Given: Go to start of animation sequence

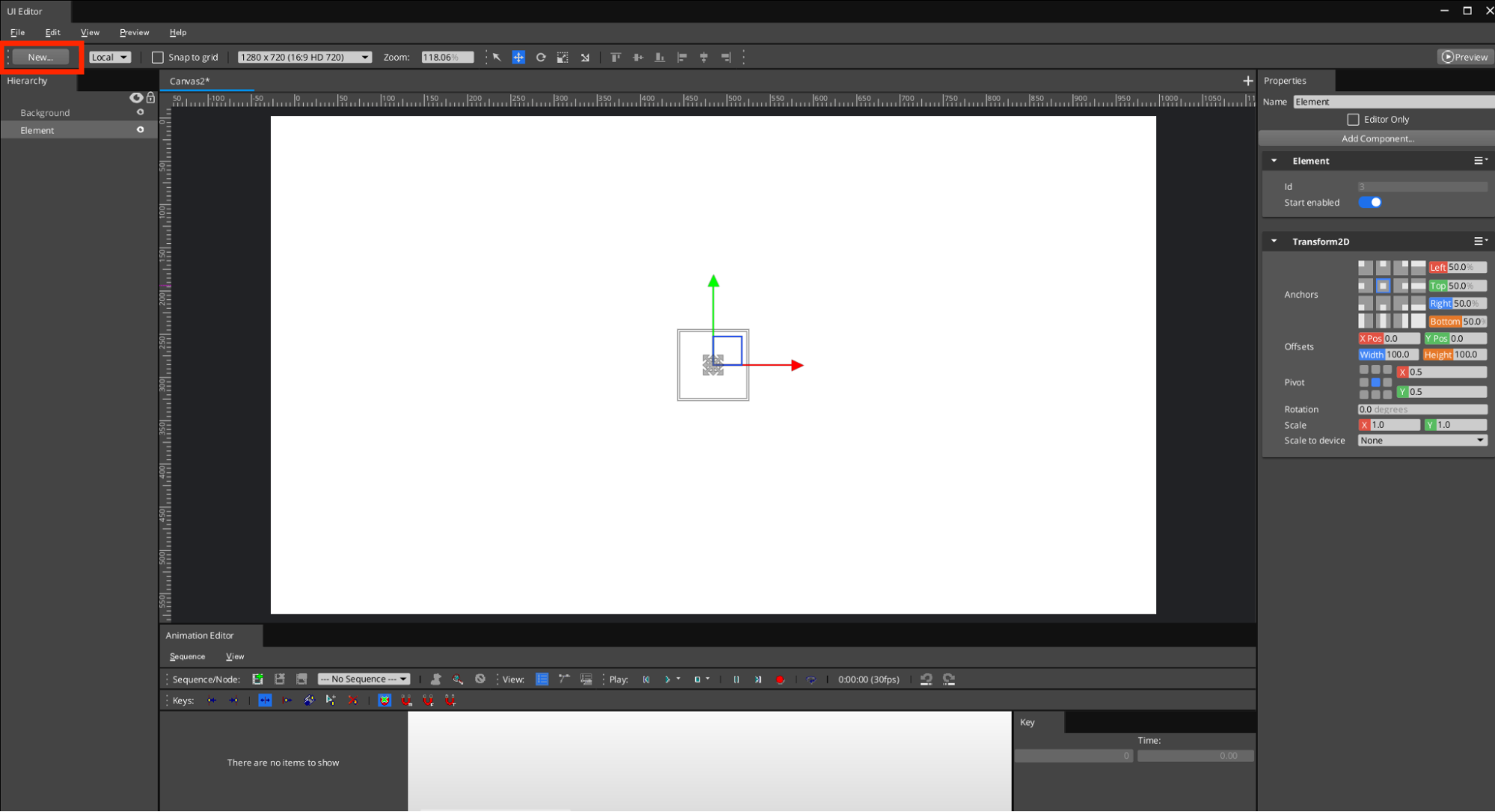Looking at the screenshot, I should click(x=646, y=679).
